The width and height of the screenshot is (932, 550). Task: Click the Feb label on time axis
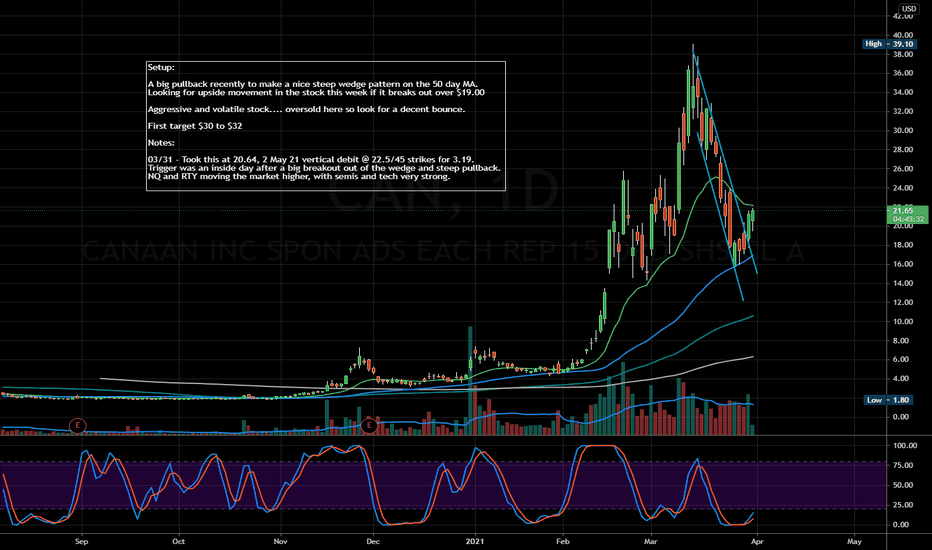point(562,542)
